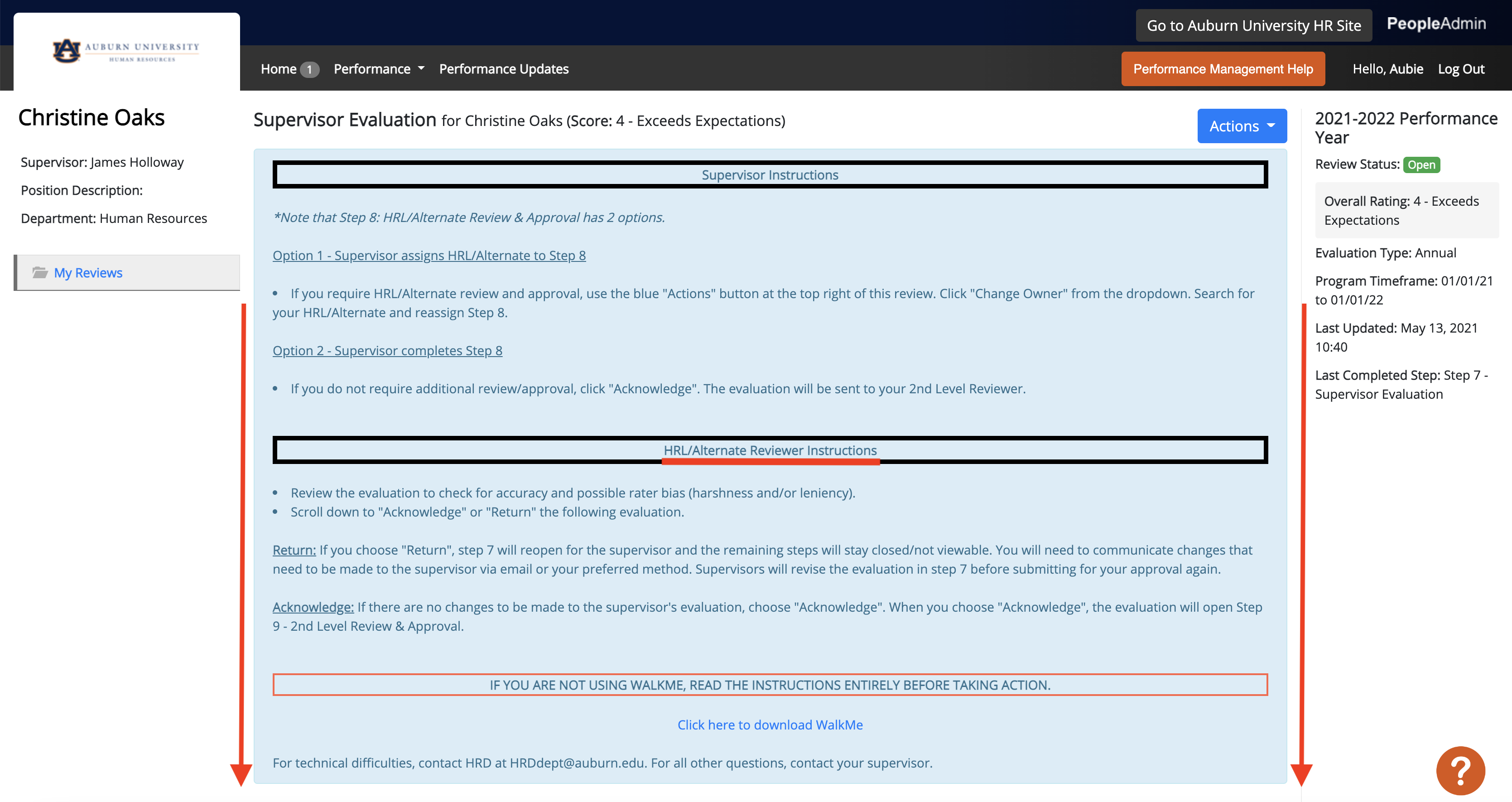Click the Home notification badge showing 1
Viewport: 1512px width, 802px height.
coord(309,69)
